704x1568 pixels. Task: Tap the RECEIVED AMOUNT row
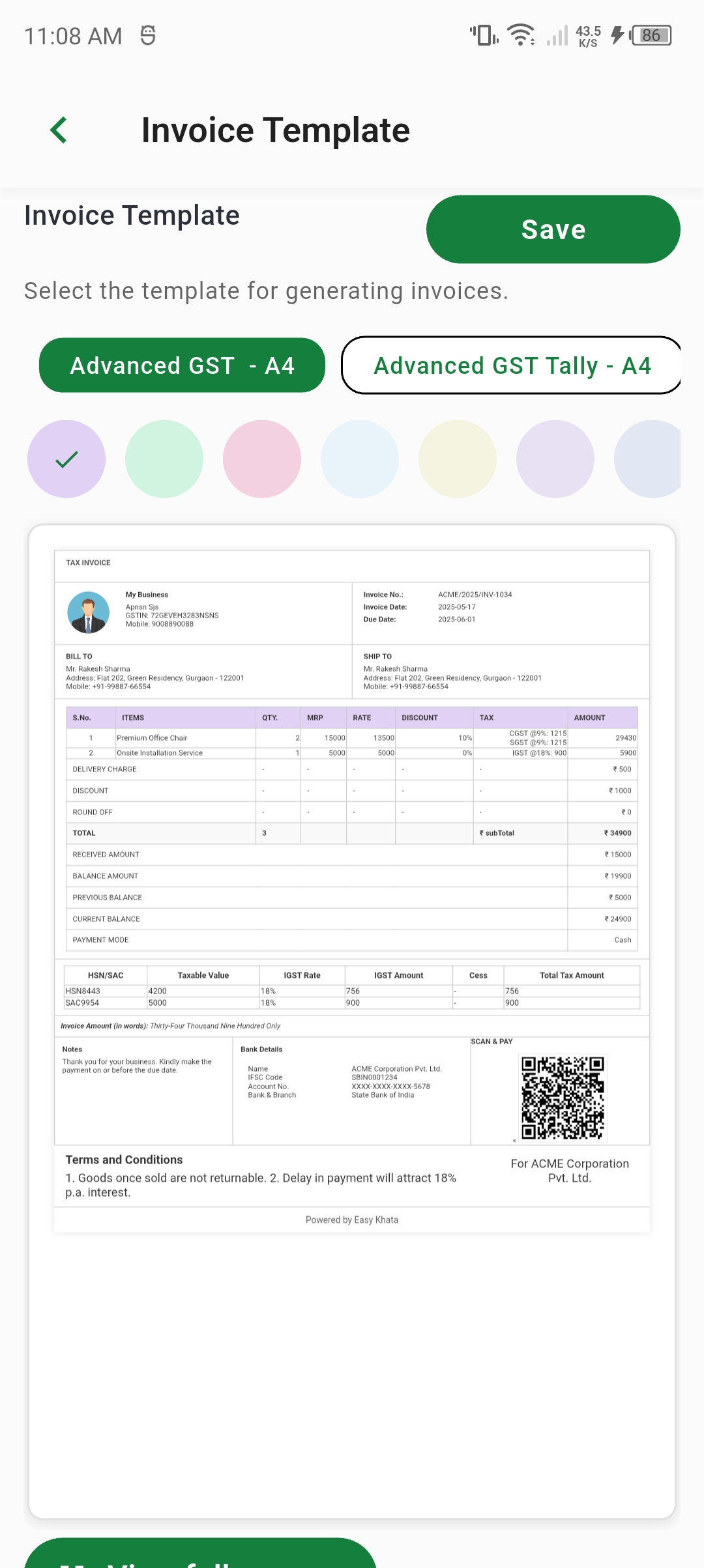pos(352,855)
